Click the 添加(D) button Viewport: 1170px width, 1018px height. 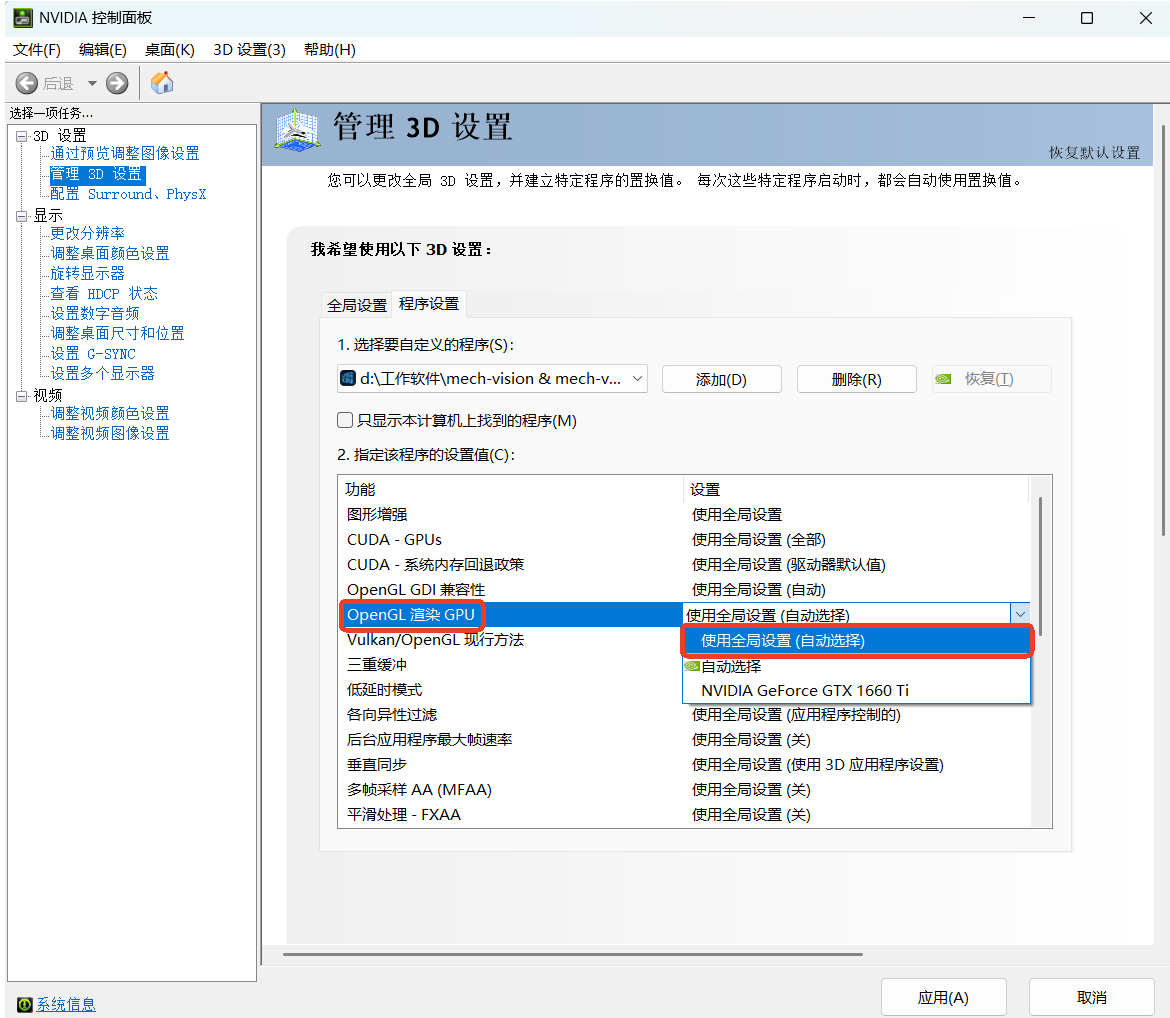(721, 378)
